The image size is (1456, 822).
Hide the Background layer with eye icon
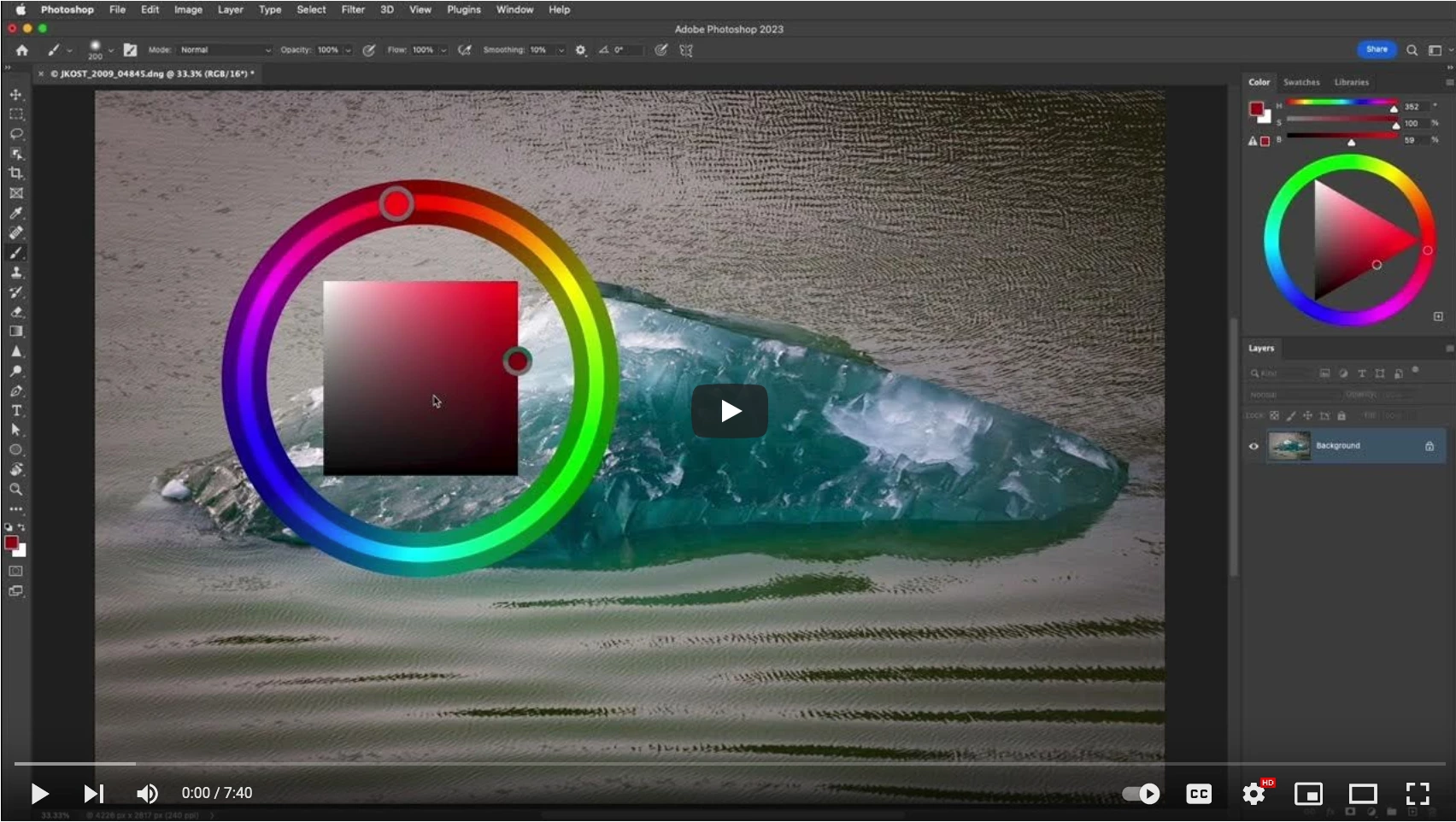pos(1253,446)
